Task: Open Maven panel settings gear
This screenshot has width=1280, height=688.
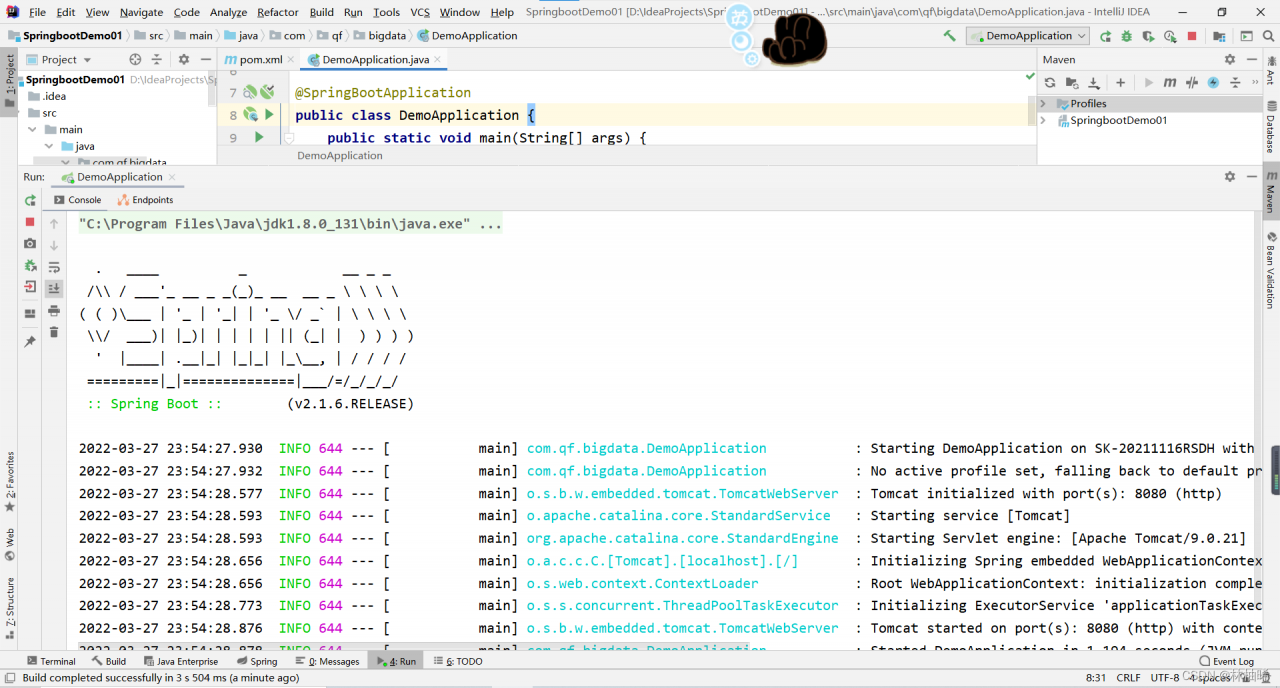Action: click(1230, 59)
